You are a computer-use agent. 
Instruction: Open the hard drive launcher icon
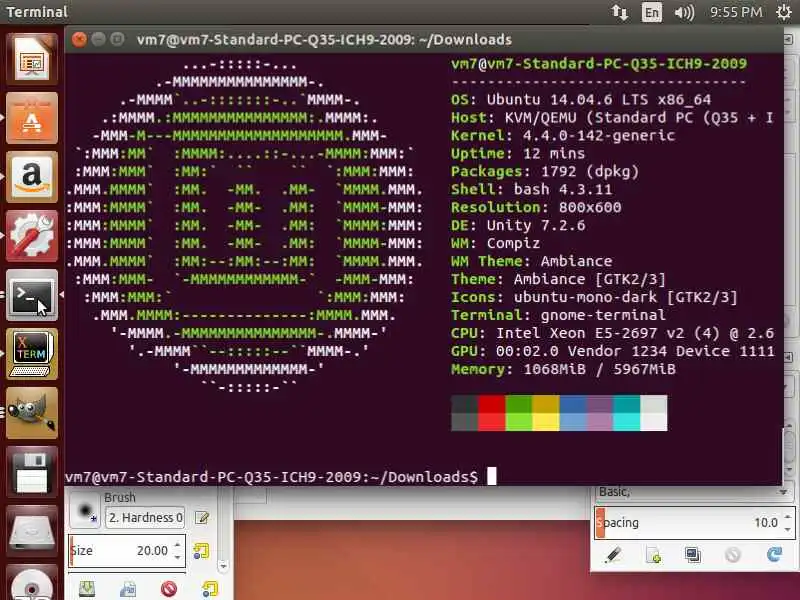(x=32, y=531)
